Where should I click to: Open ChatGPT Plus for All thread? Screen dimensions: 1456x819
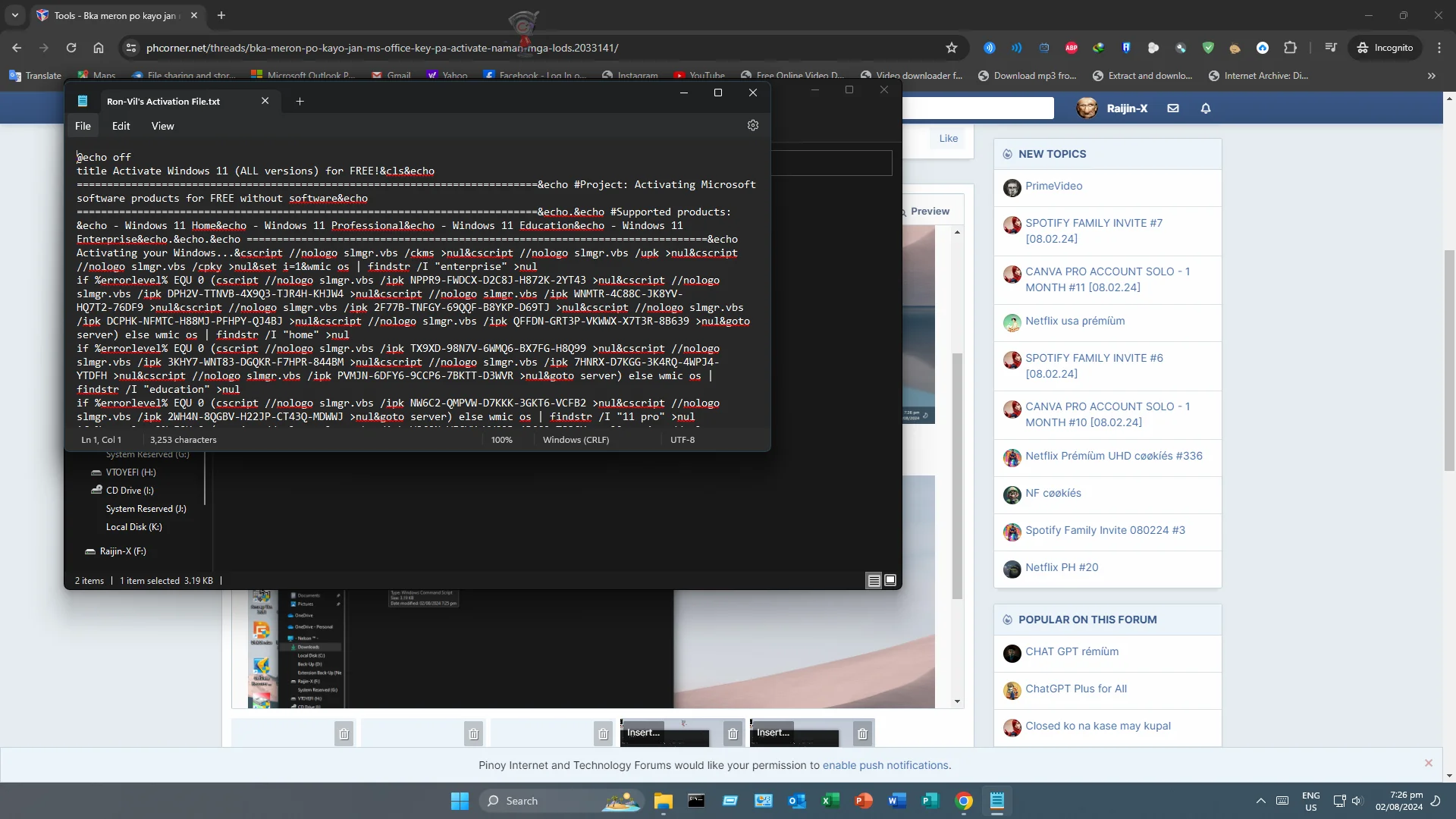click(1075, 689)
